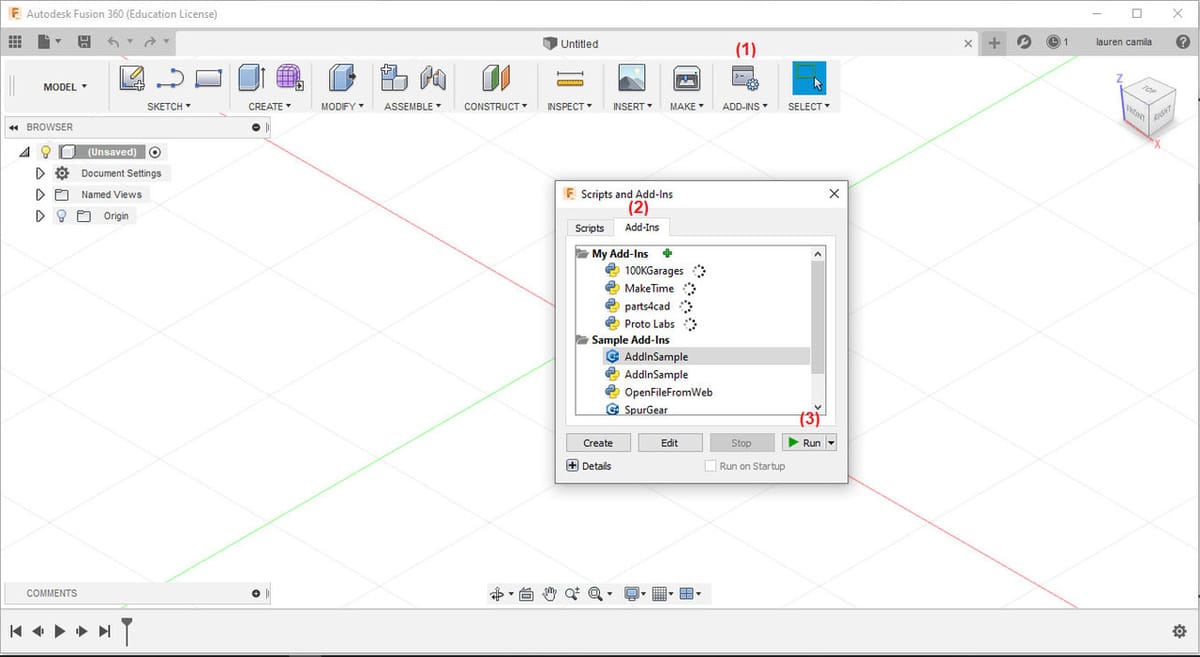Collapse the BROWSER panel arrows
Image resolution: width=1200 pixels, height=657 pixels.
[x=14, y=127]
